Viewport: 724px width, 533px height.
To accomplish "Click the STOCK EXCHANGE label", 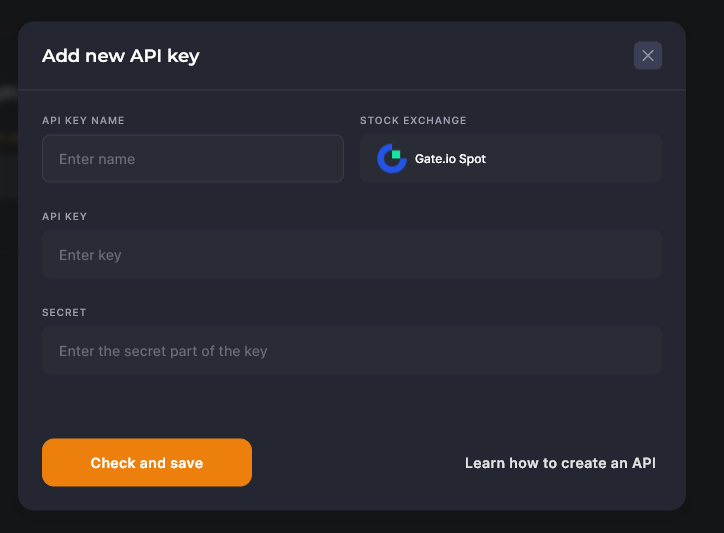I will point(413,121).
